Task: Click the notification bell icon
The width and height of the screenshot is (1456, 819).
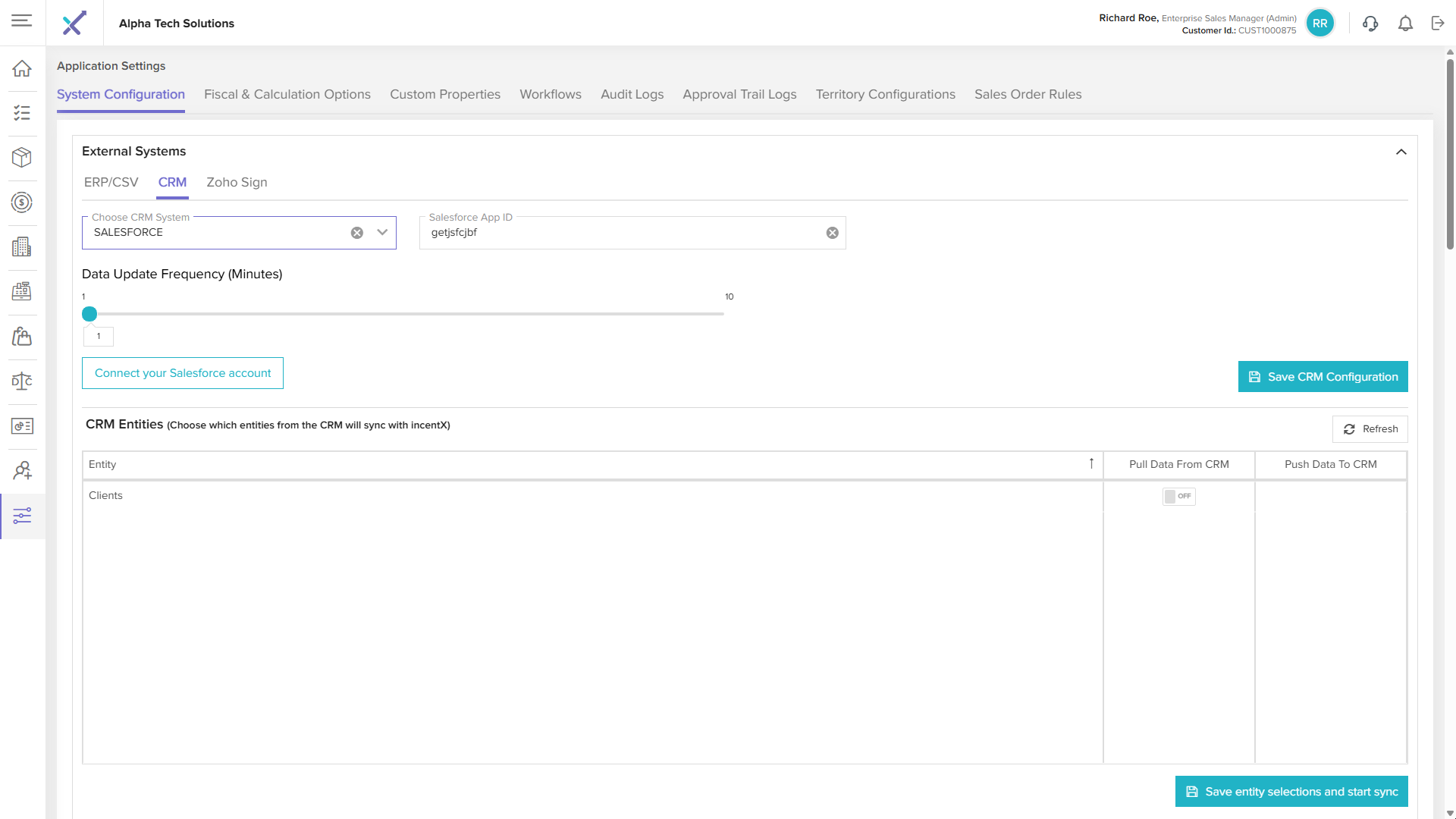Action: click(1405, 24)
